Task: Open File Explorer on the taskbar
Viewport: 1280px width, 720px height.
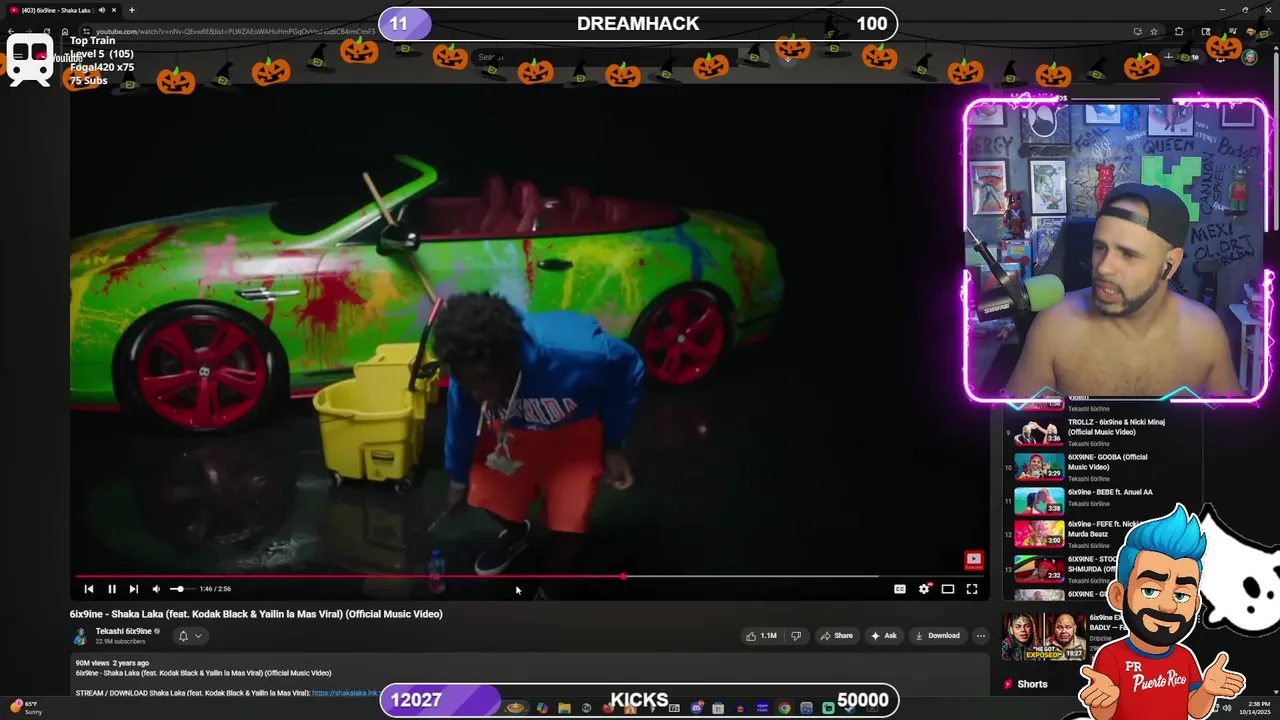Action: coord(564,708)
